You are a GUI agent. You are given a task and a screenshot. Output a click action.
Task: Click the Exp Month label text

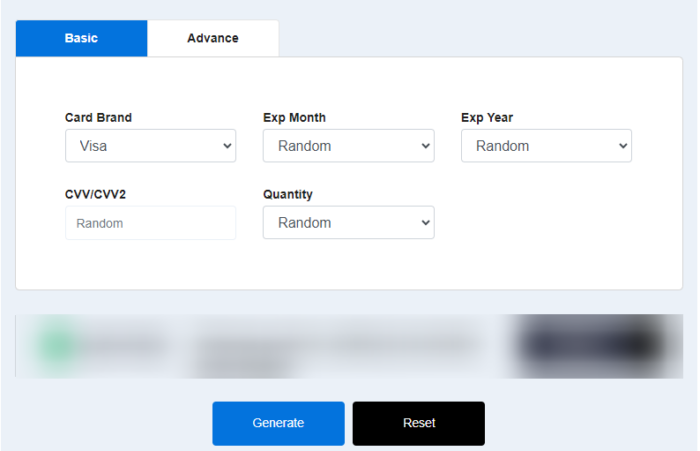tap(294, 118)
